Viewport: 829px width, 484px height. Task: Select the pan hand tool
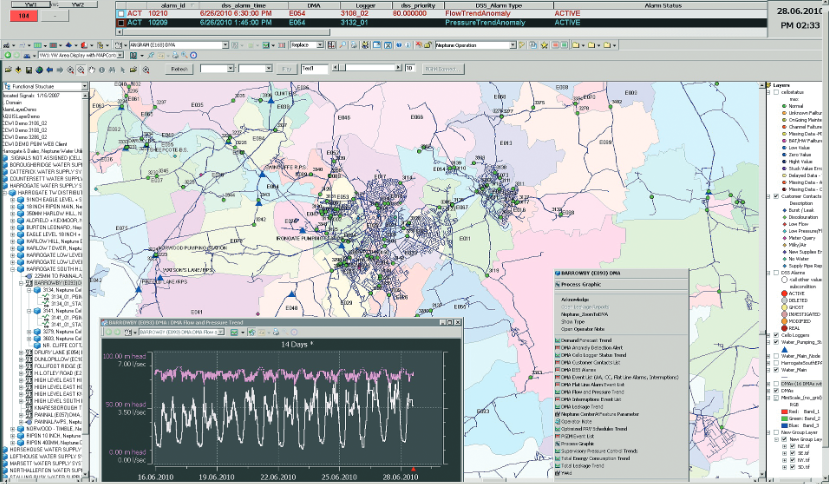click(91, 69)
